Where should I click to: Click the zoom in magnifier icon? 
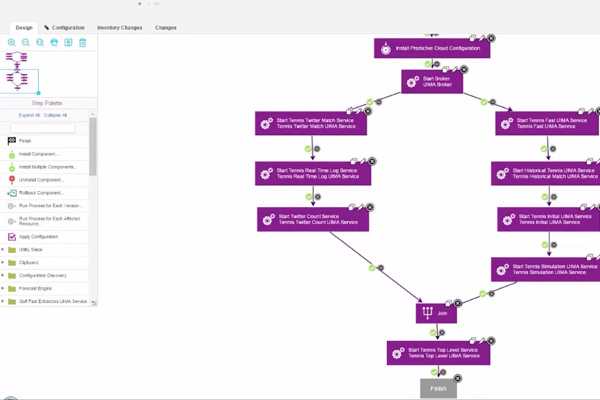click(11, 42)
